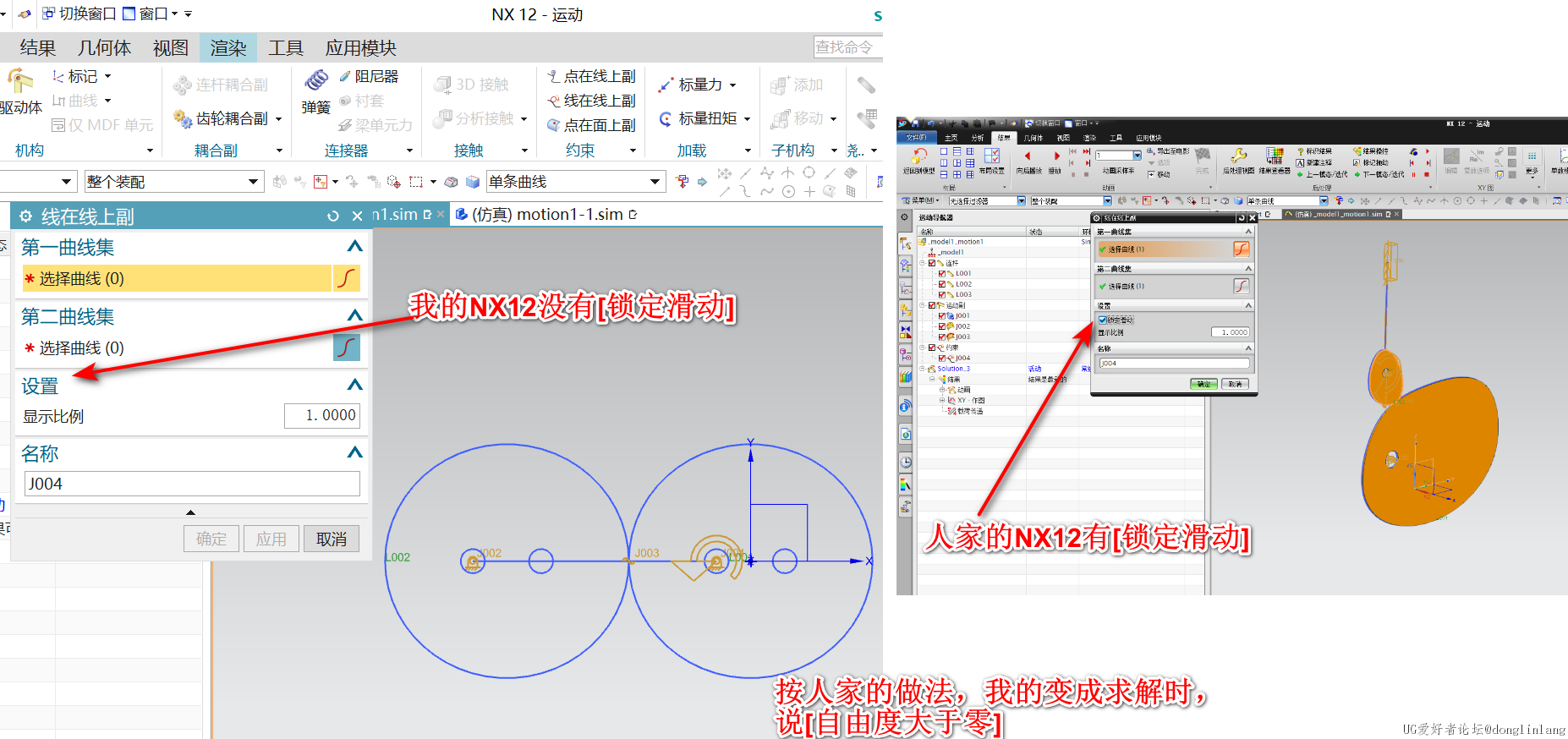Viewport: 1568px width, 739px height.
Task: Click the arc-center snap icon in left window
Action: (x=788, y=192)
